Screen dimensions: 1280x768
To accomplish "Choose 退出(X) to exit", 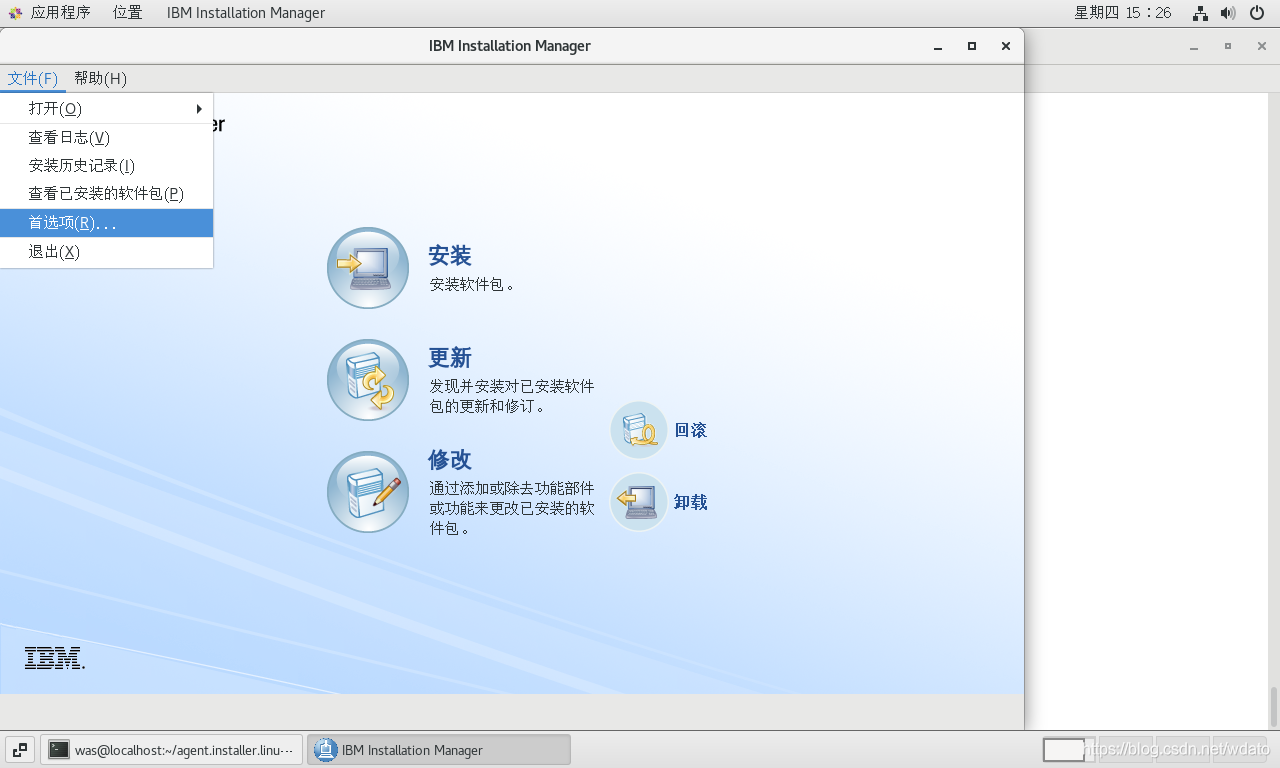I will click(x=107, y=252).
